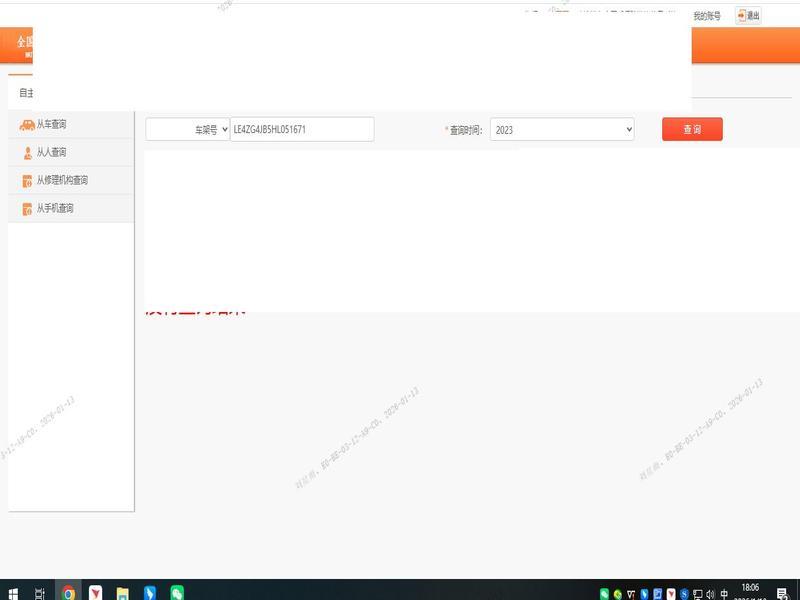Select 从人查询 in the sidebar

(x=52, y=153)
